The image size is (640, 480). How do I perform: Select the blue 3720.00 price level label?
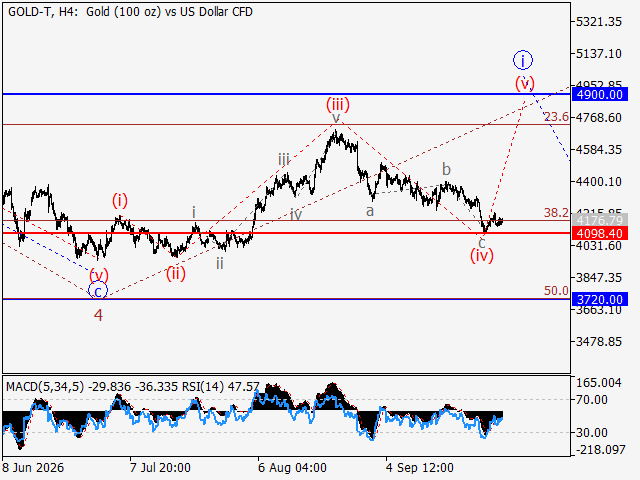pos(600,300)
